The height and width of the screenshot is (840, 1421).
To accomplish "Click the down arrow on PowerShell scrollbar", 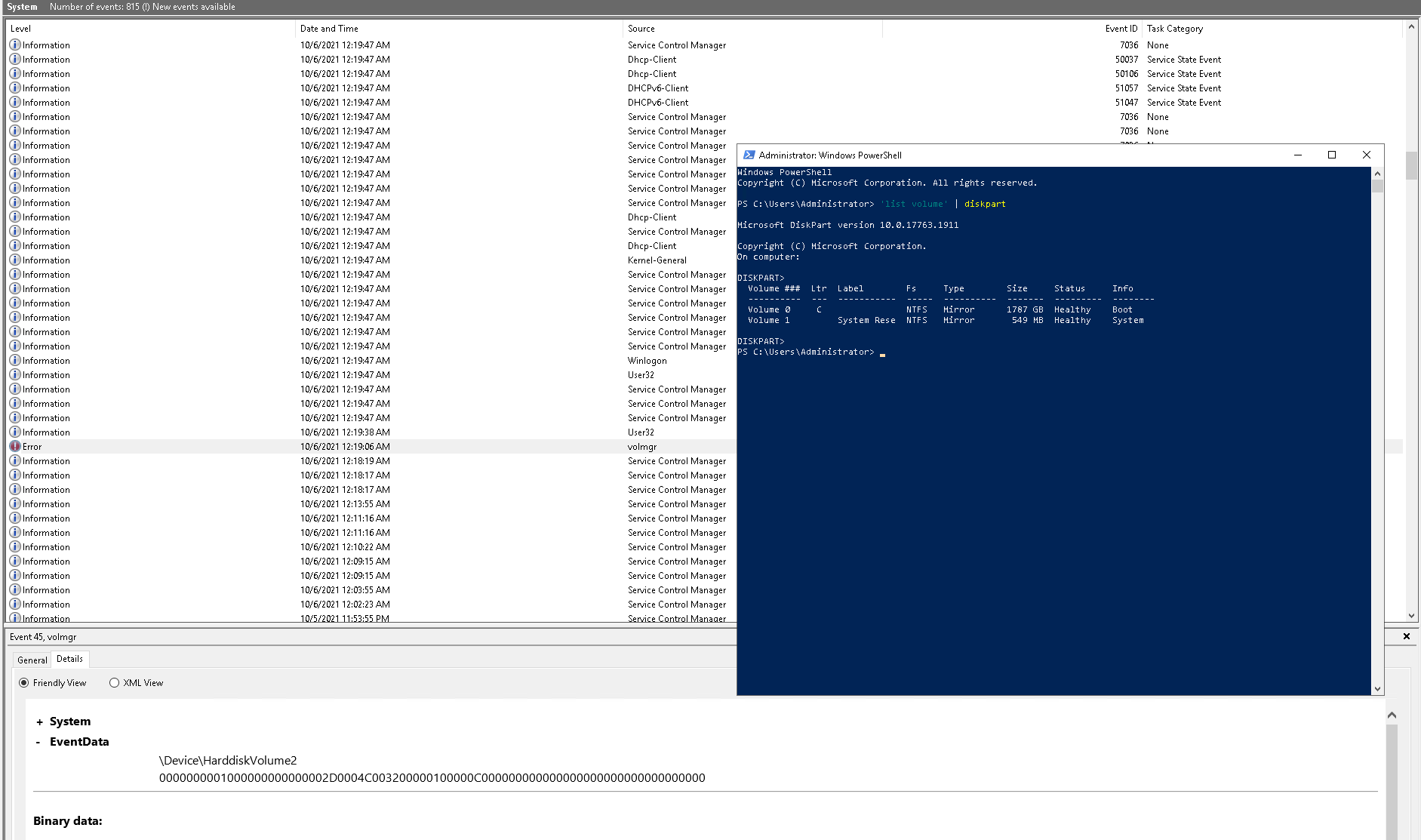I will click(x=1378, y=688).
